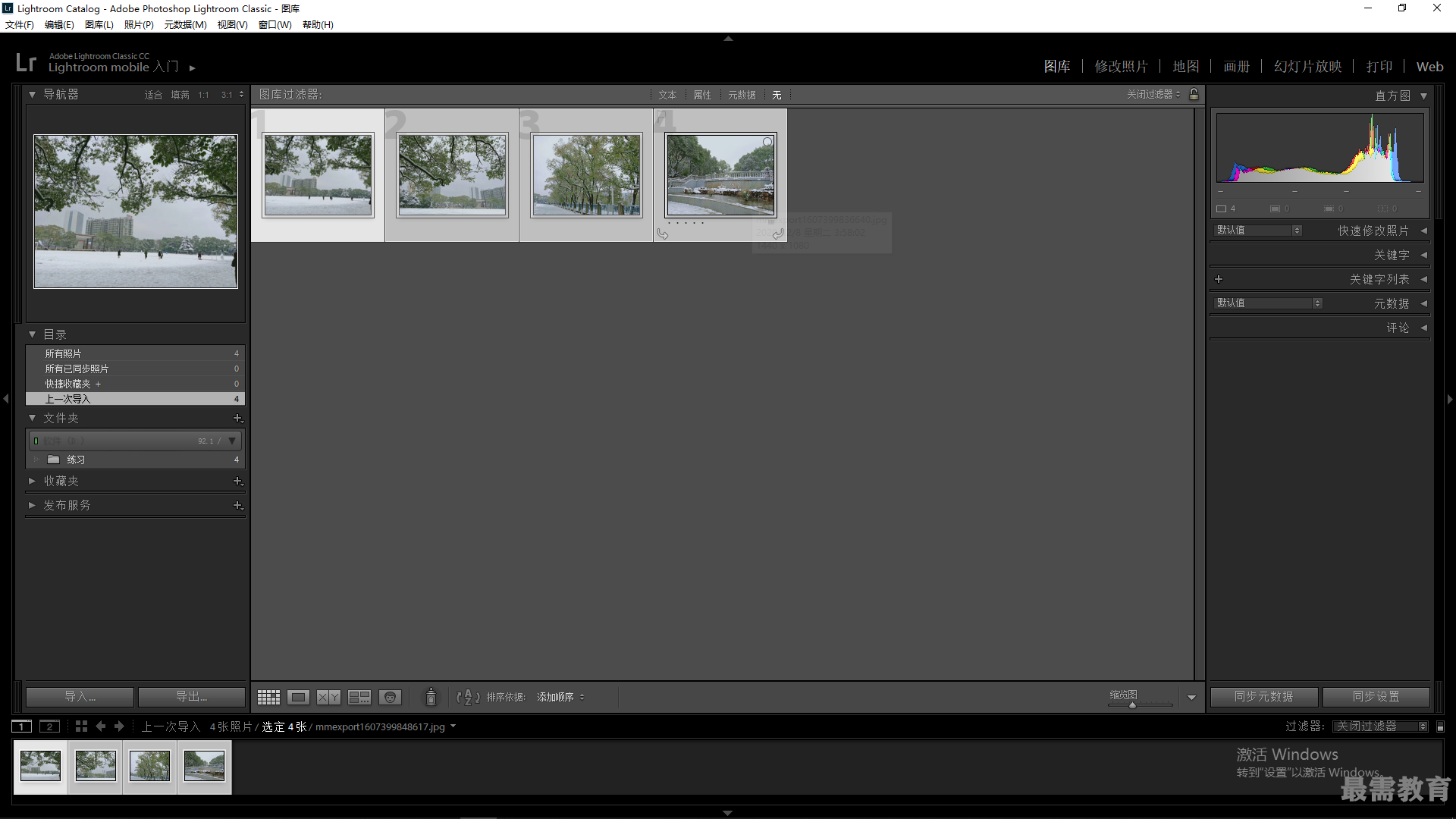This screenshot has height=819, width=1456.
Task: Click the 同步设置 button
Action: pyautogui.click(x=1376, y=696)
